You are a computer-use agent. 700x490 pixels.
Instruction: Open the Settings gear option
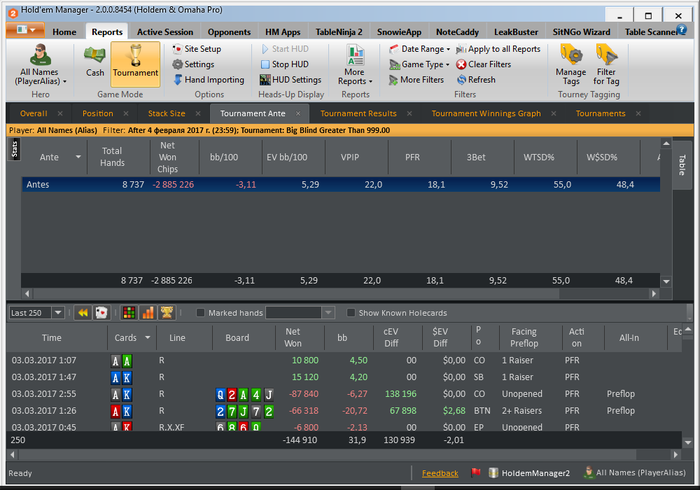tap(193, 64)
